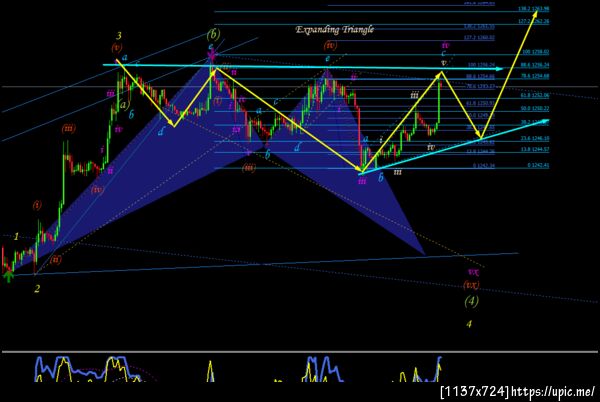The width and height of the screenshot is (600, 402).
Task: Select the magenta star marker under (b)
Action: pos(211,57)
